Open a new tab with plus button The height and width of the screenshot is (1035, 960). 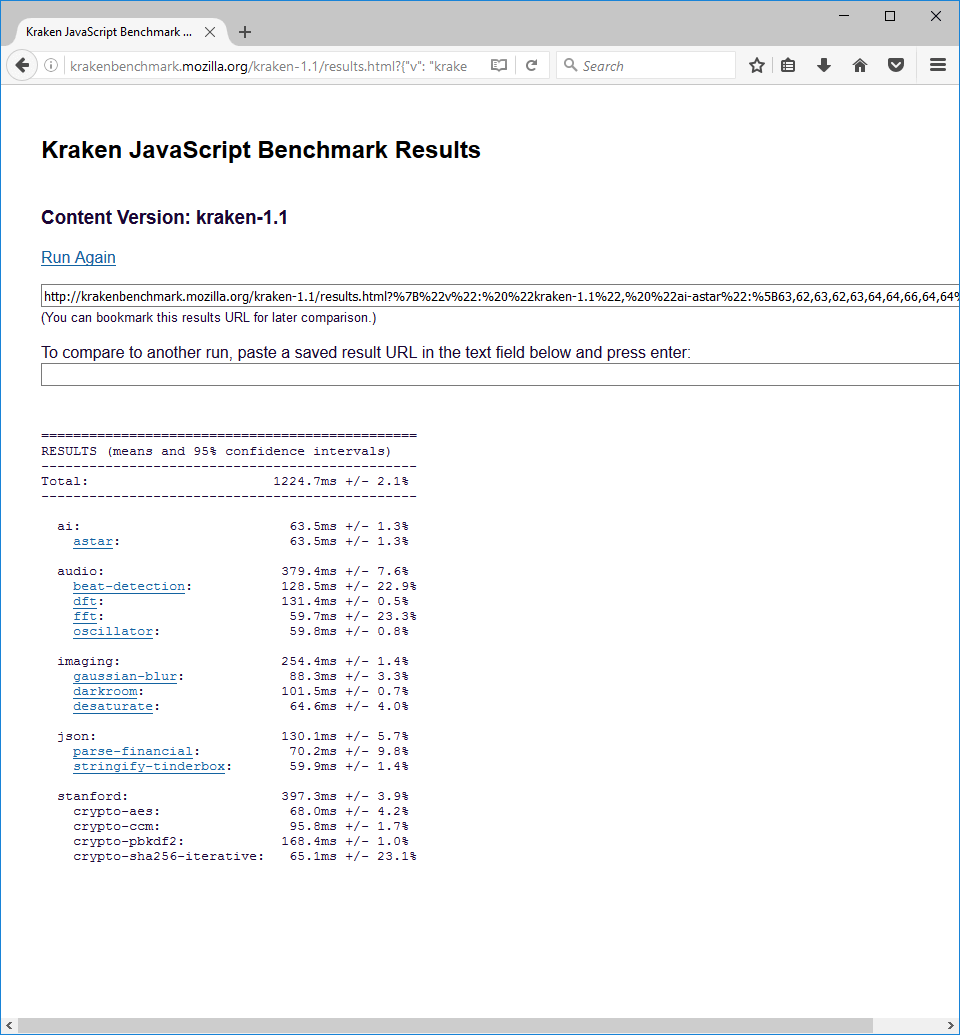(245, 32)
